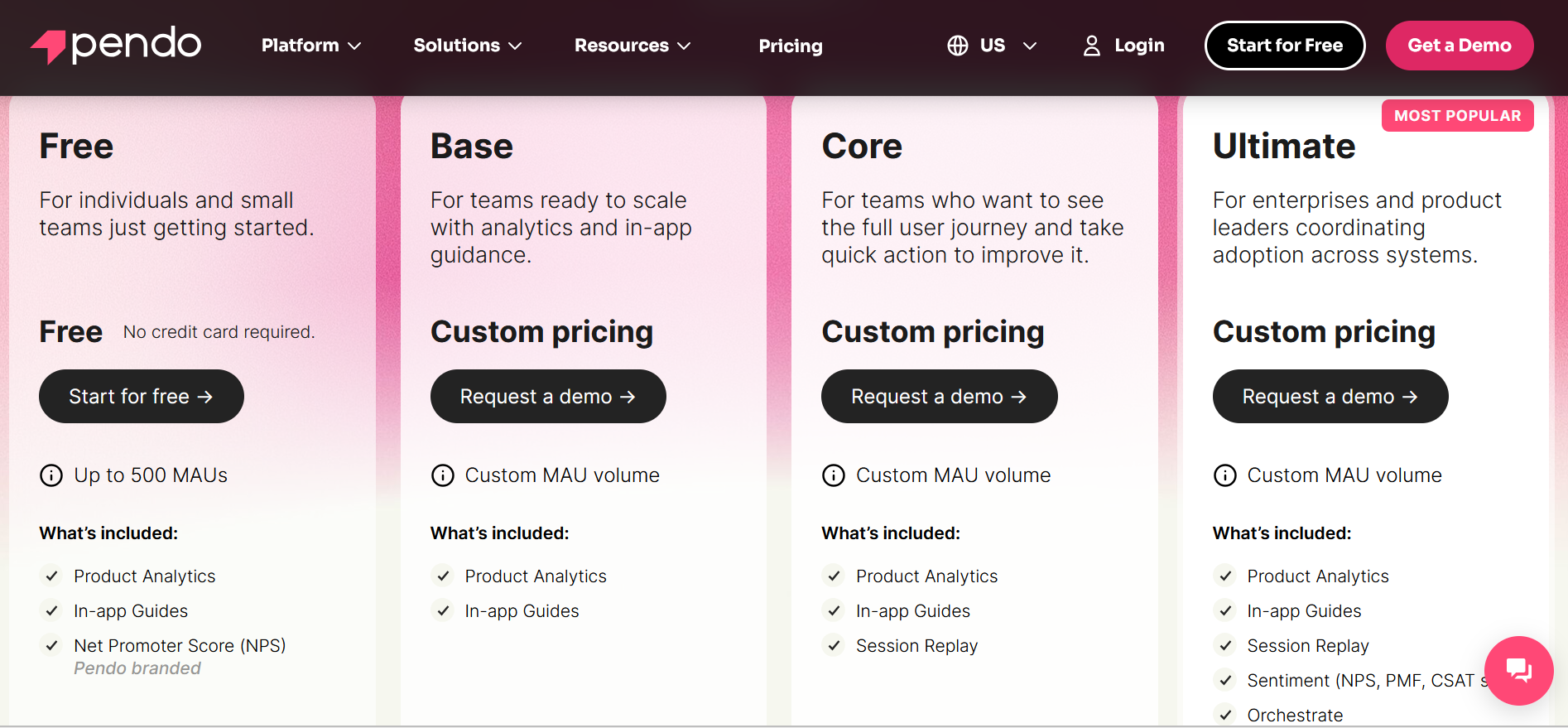Open the US region selector dropdown

(x=992, y=46)
